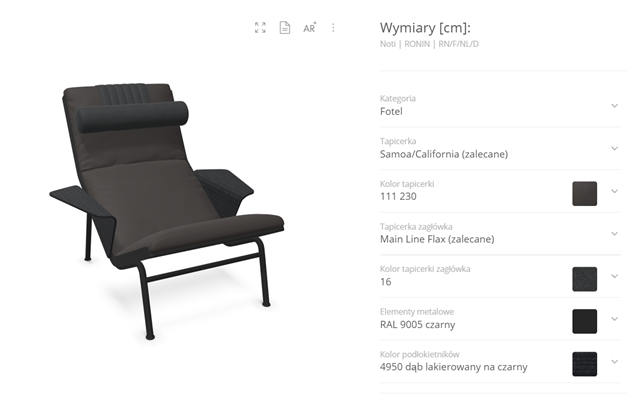627x413 pixels.
Task: Open the Kolor tapicerki zagłówka chevron
Action: [x=615, y=276]
